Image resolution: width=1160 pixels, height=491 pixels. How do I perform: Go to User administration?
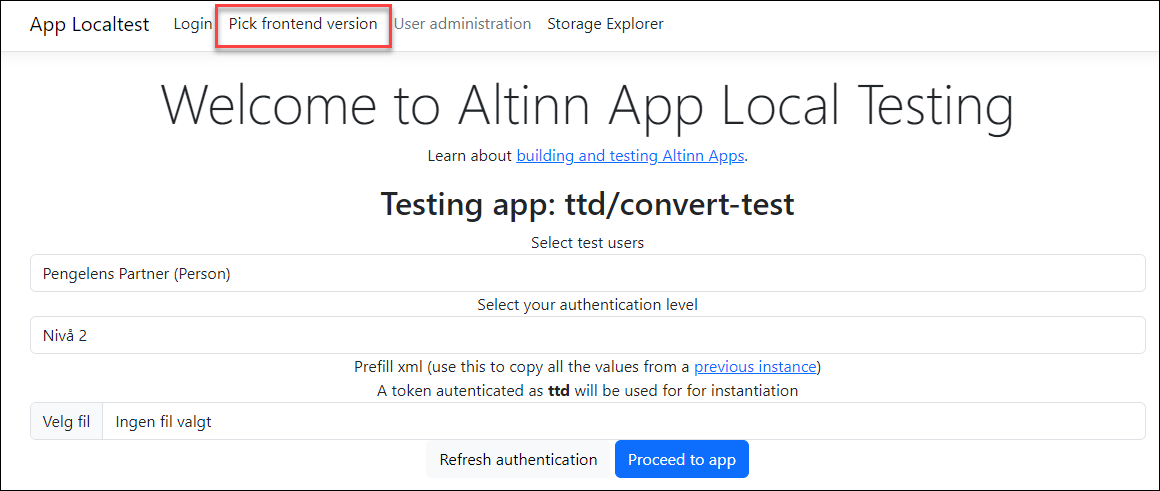point(462,24)
